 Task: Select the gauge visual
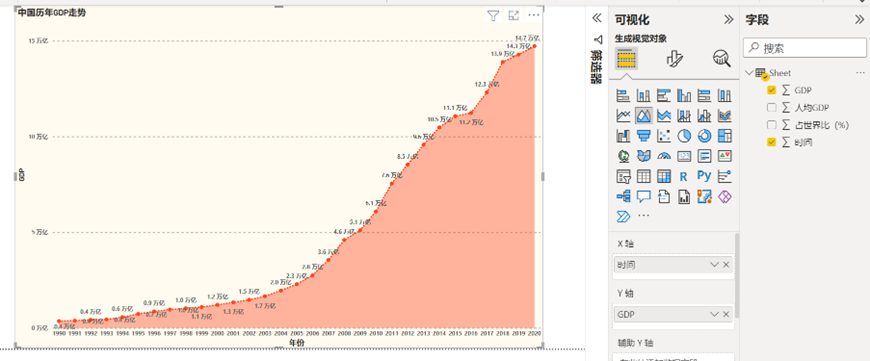pos(664,156)
